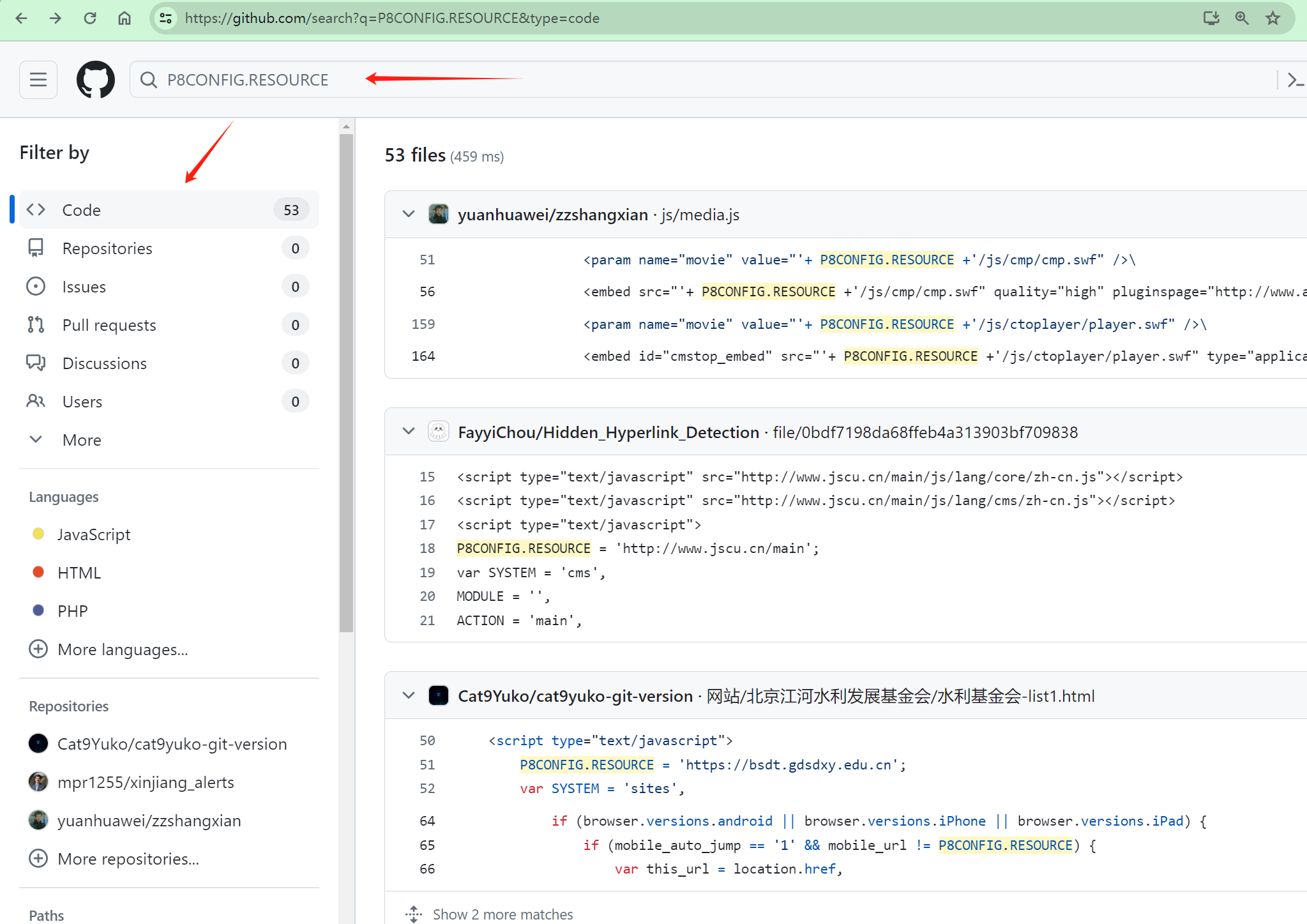Collapse the FayyiChou/Hidden_Hyperlink_Detection result
1307x924 pixels.
point(408,432)
